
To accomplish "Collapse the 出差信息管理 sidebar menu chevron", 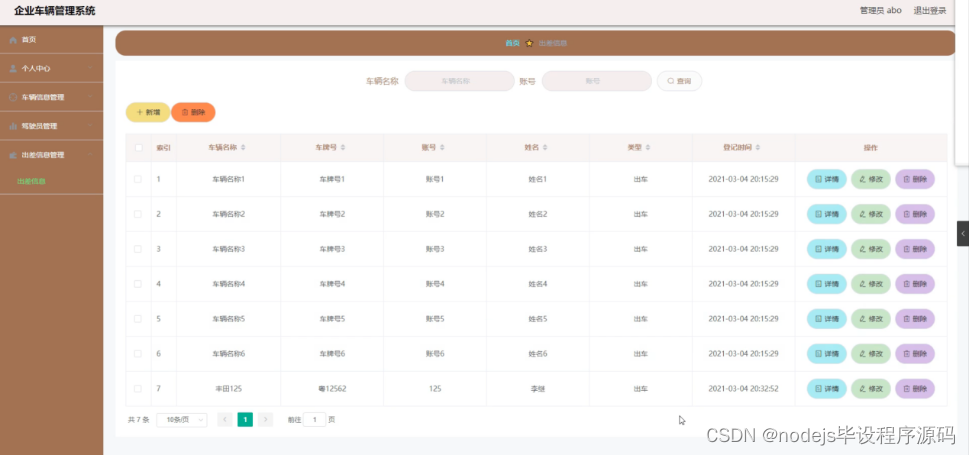I will (x=90, y=155).
